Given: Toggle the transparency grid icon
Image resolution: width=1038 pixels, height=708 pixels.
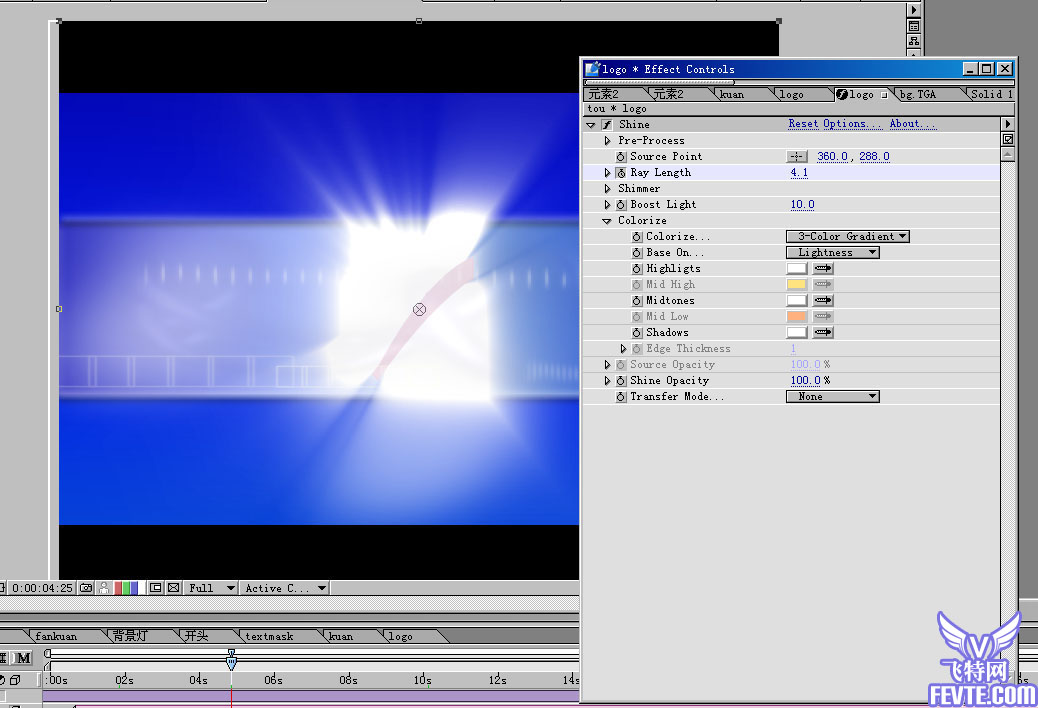Looking at the screenshot, I should coord(173,588).
